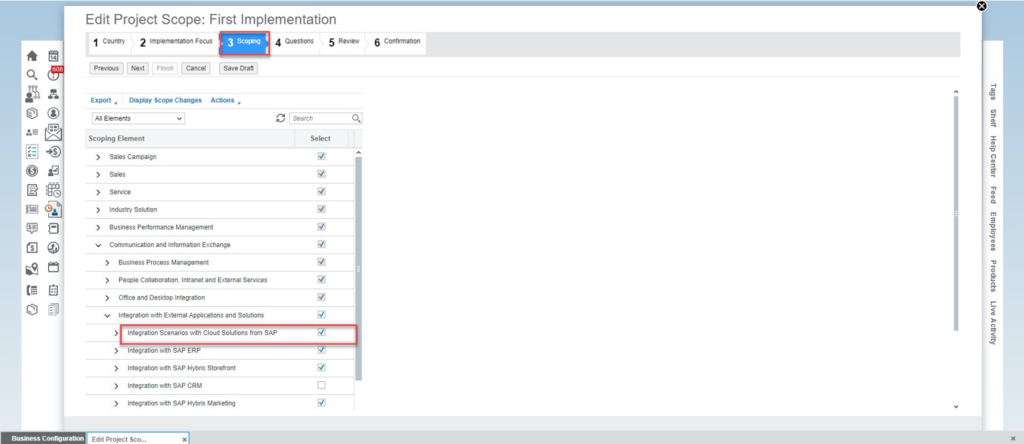Screen dimensions: 1024x444
Task: Open the calendar icon showing 14
Action: [x=54, y=56]
